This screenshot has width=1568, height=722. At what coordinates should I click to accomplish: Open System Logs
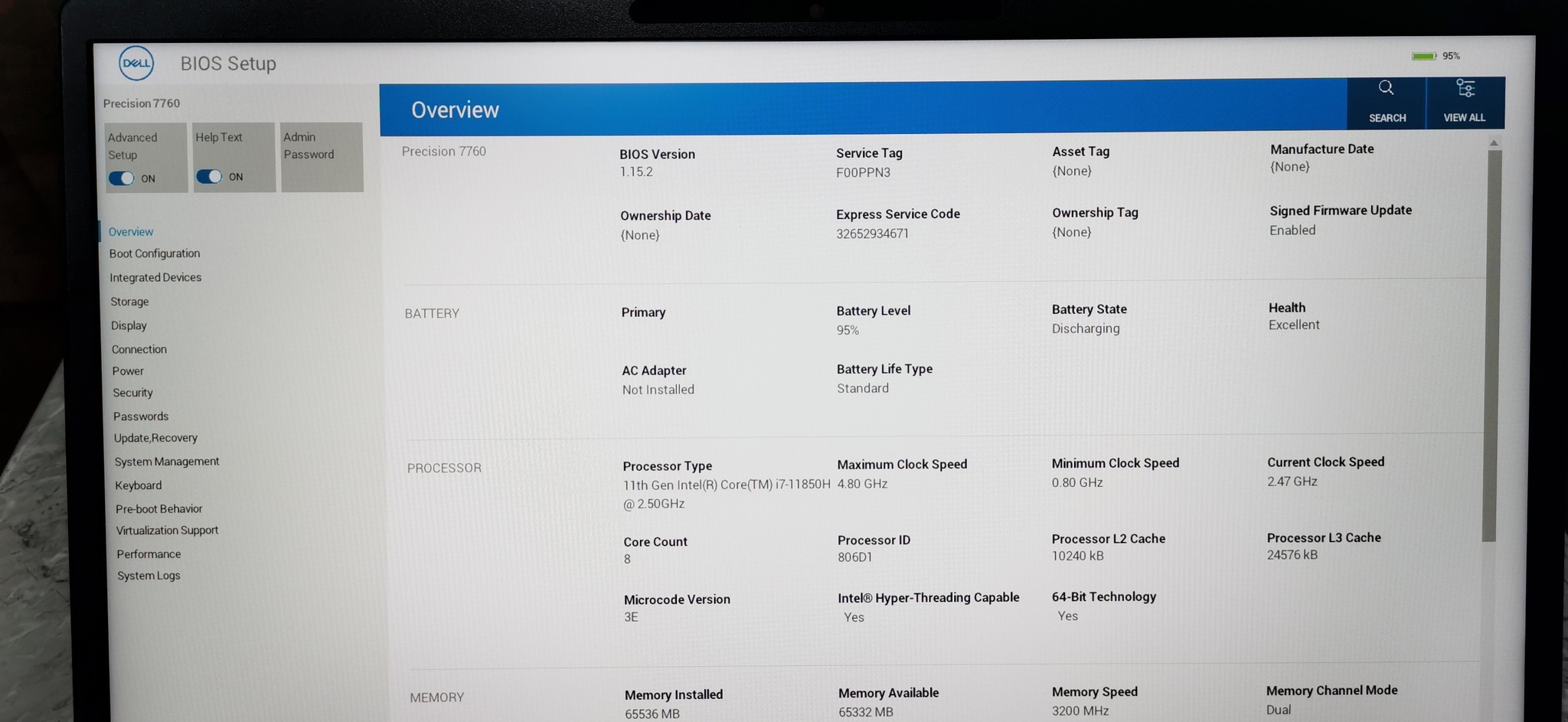149,576
